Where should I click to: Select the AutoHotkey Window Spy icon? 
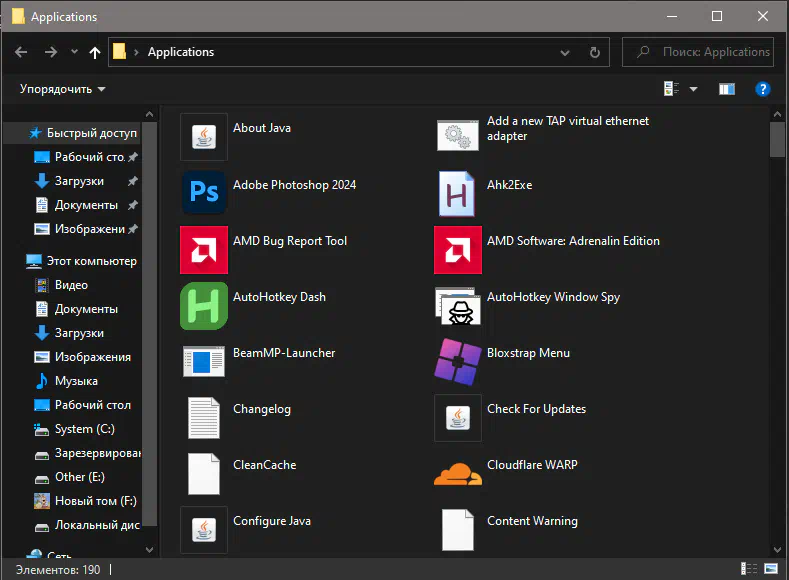pos(458,306)
